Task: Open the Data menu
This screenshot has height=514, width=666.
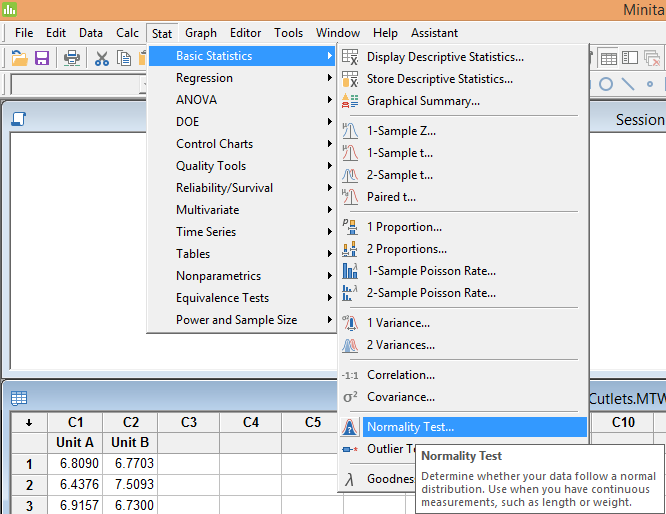Action: pos(91,33)
